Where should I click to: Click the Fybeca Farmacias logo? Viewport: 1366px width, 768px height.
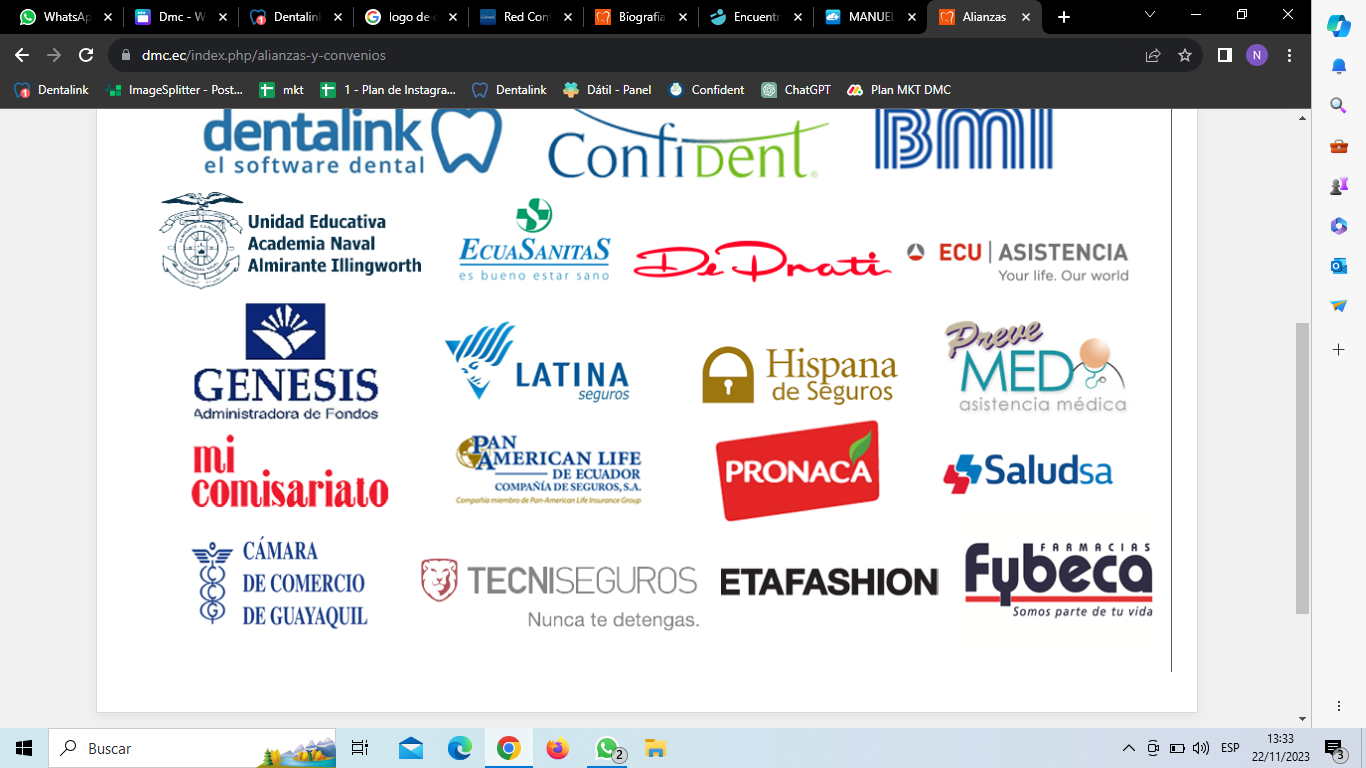[1058, 578]
